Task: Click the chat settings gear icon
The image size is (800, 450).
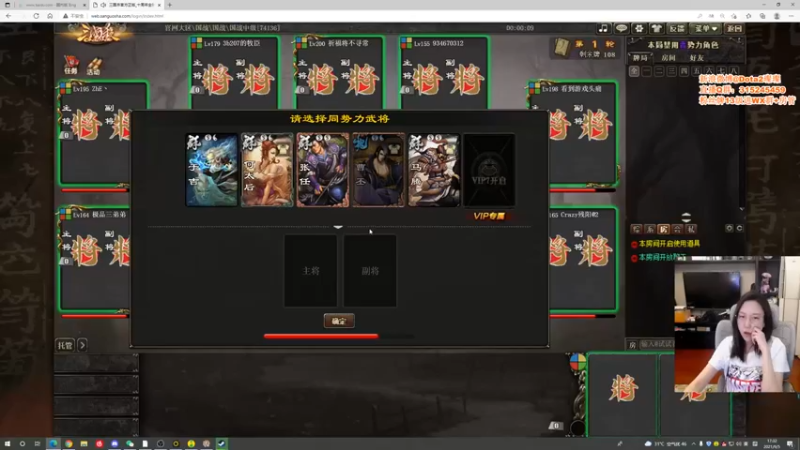Action: 729,228
